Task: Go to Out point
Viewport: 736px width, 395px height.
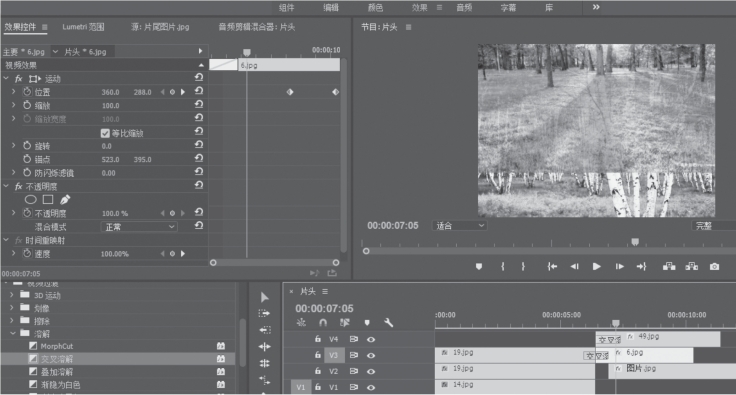Action: pyautogui.click(x=641, y=266)
